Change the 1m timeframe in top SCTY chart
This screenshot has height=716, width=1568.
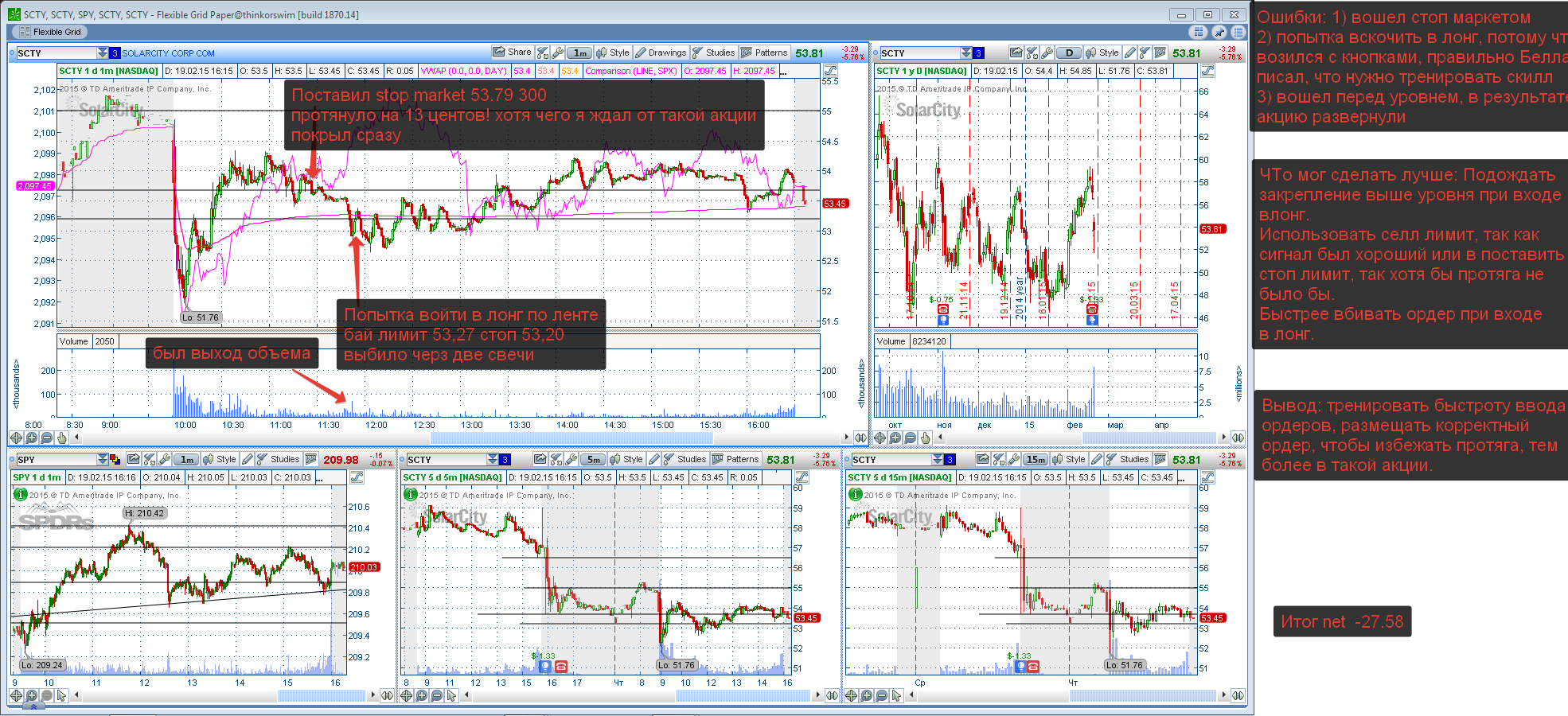(x=579, y=53)
